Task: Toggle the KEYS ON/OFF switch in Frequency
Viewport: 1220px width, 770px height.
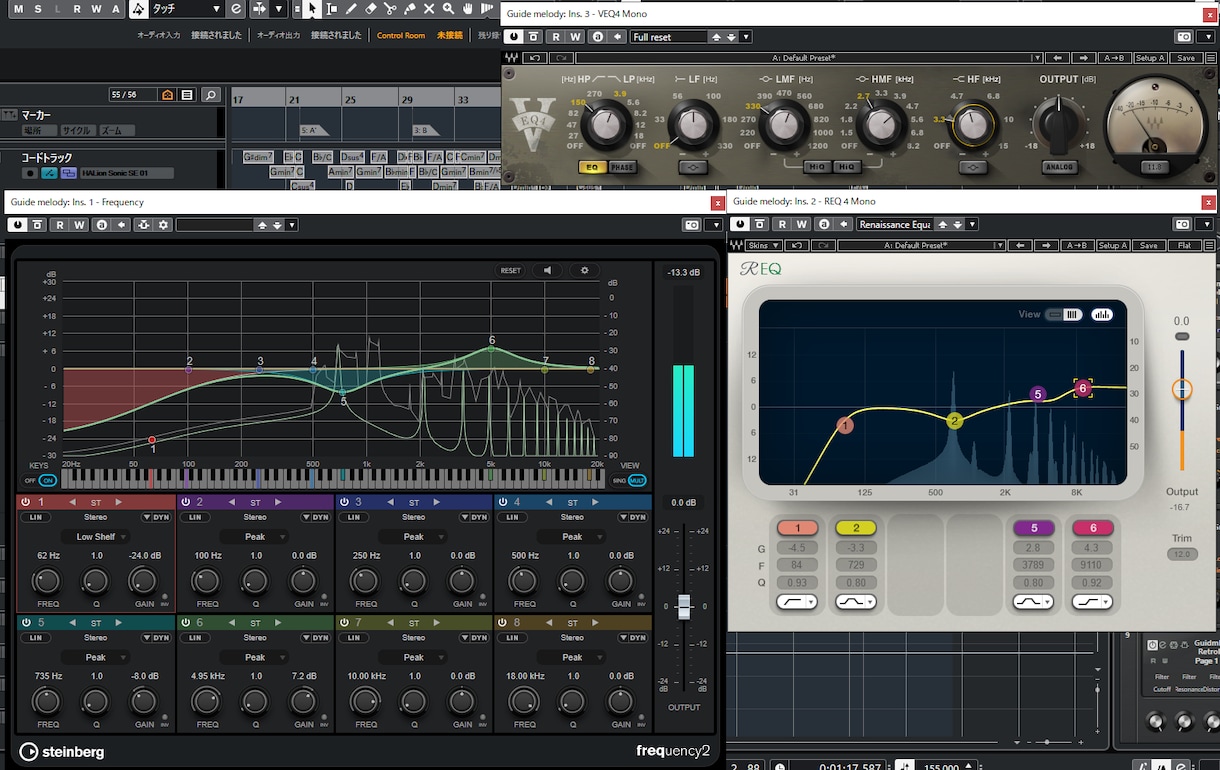Action: click(x=40, y=481)
